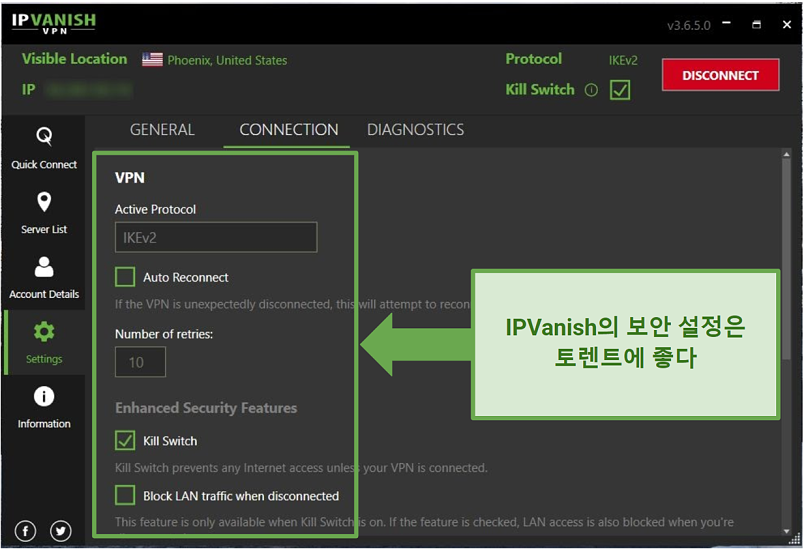Click the v3.6.5.0 version label
The width and height of the screenshot is (806, 551).
click(x=689, y=25)
